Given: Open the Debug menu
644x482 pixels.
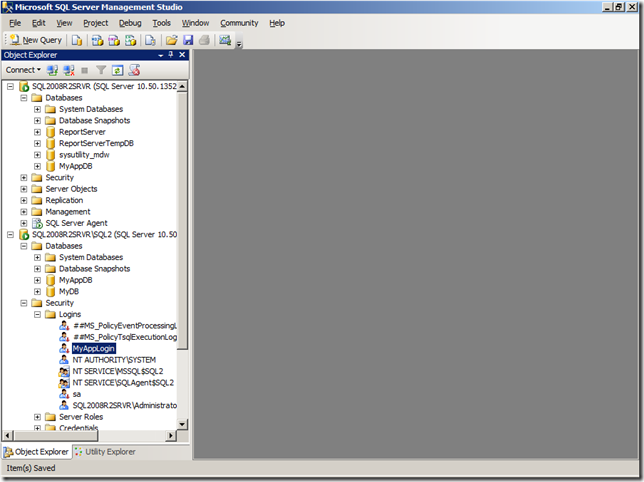Looking at the screenshot, I should point(130,23).
